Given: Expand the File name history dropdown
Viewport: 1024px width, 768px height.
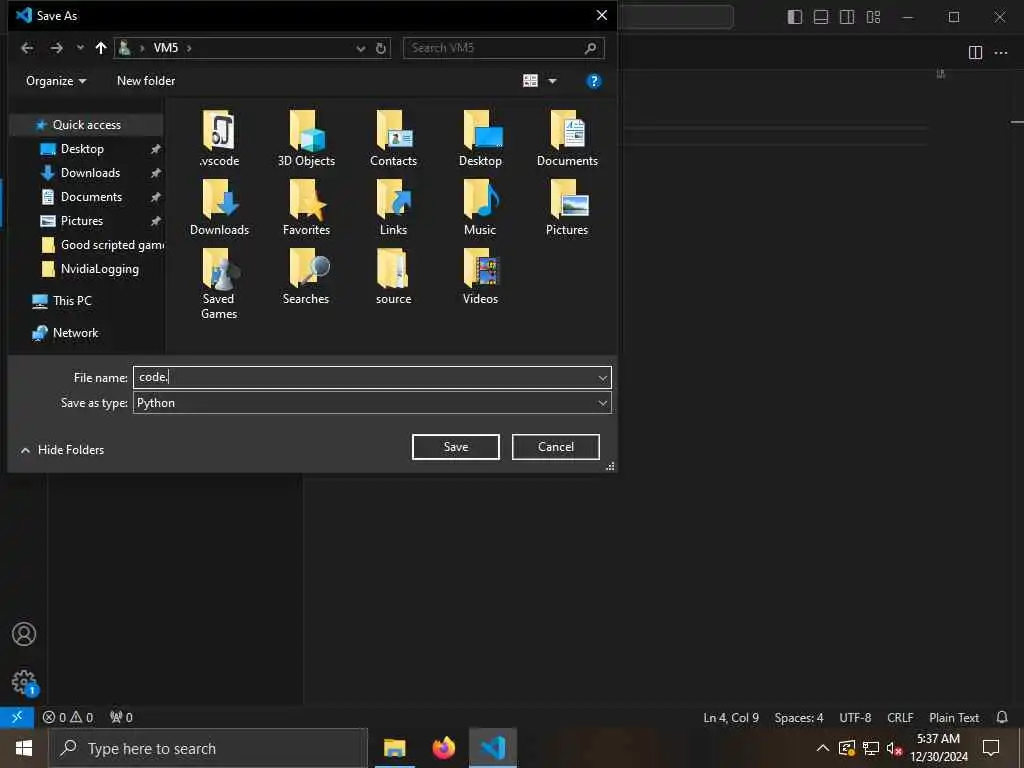Looking at the screenshot, I should tap(602, 377).
